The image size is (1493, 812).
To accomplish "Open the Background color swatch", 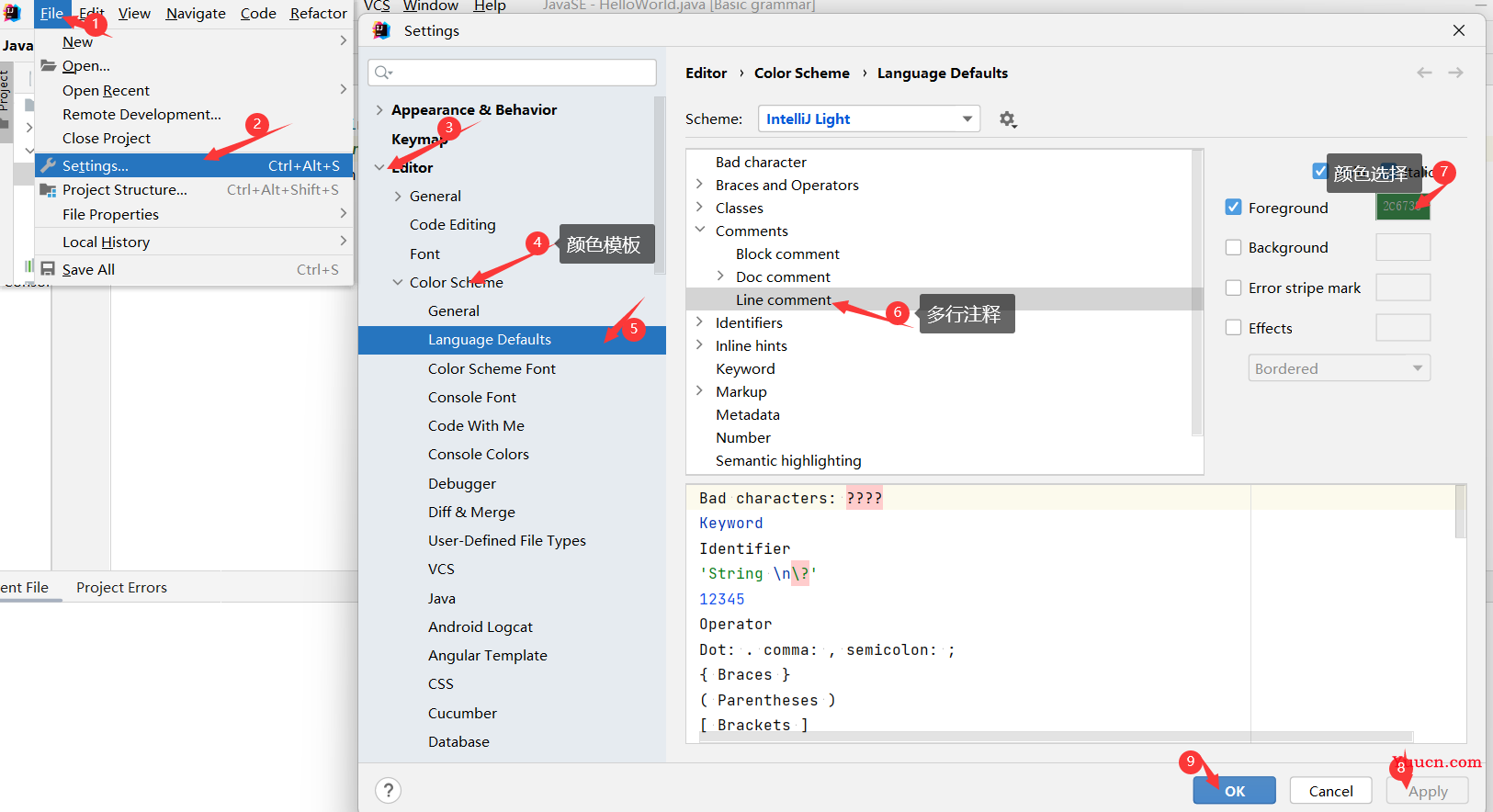I will click(1403, 247).
